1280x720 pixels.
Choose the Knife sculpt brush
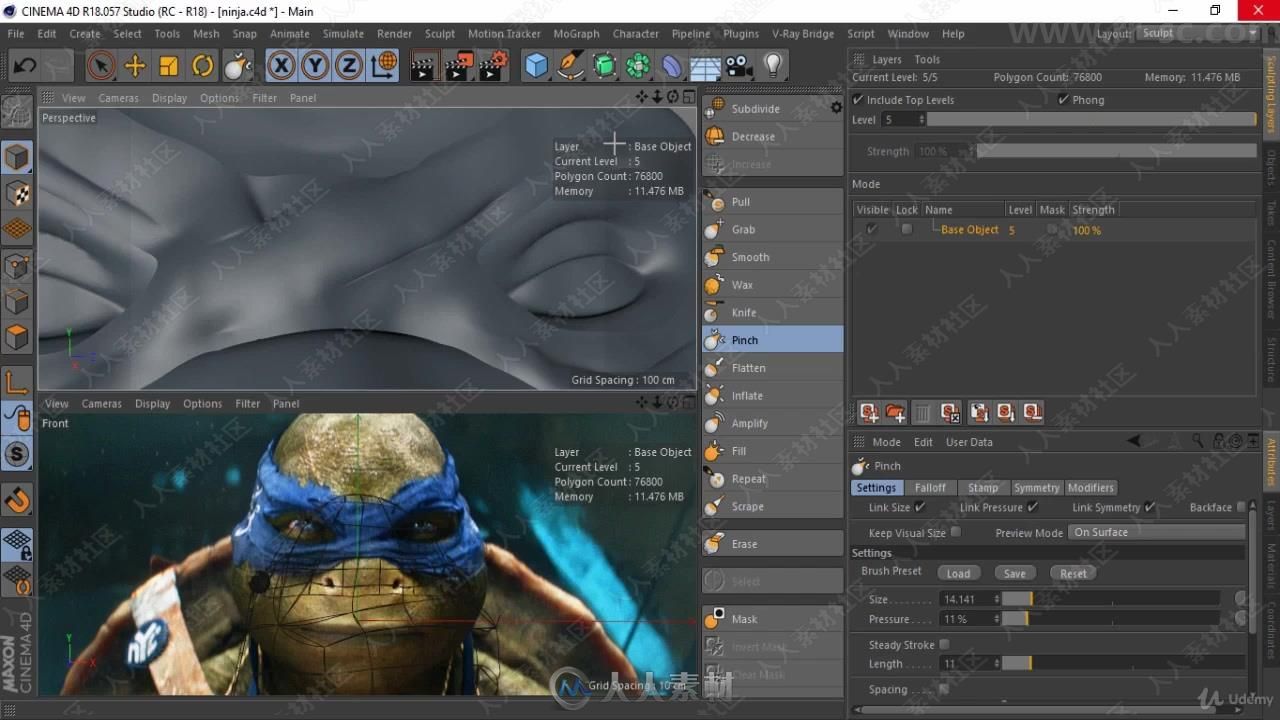pos(773,312)
